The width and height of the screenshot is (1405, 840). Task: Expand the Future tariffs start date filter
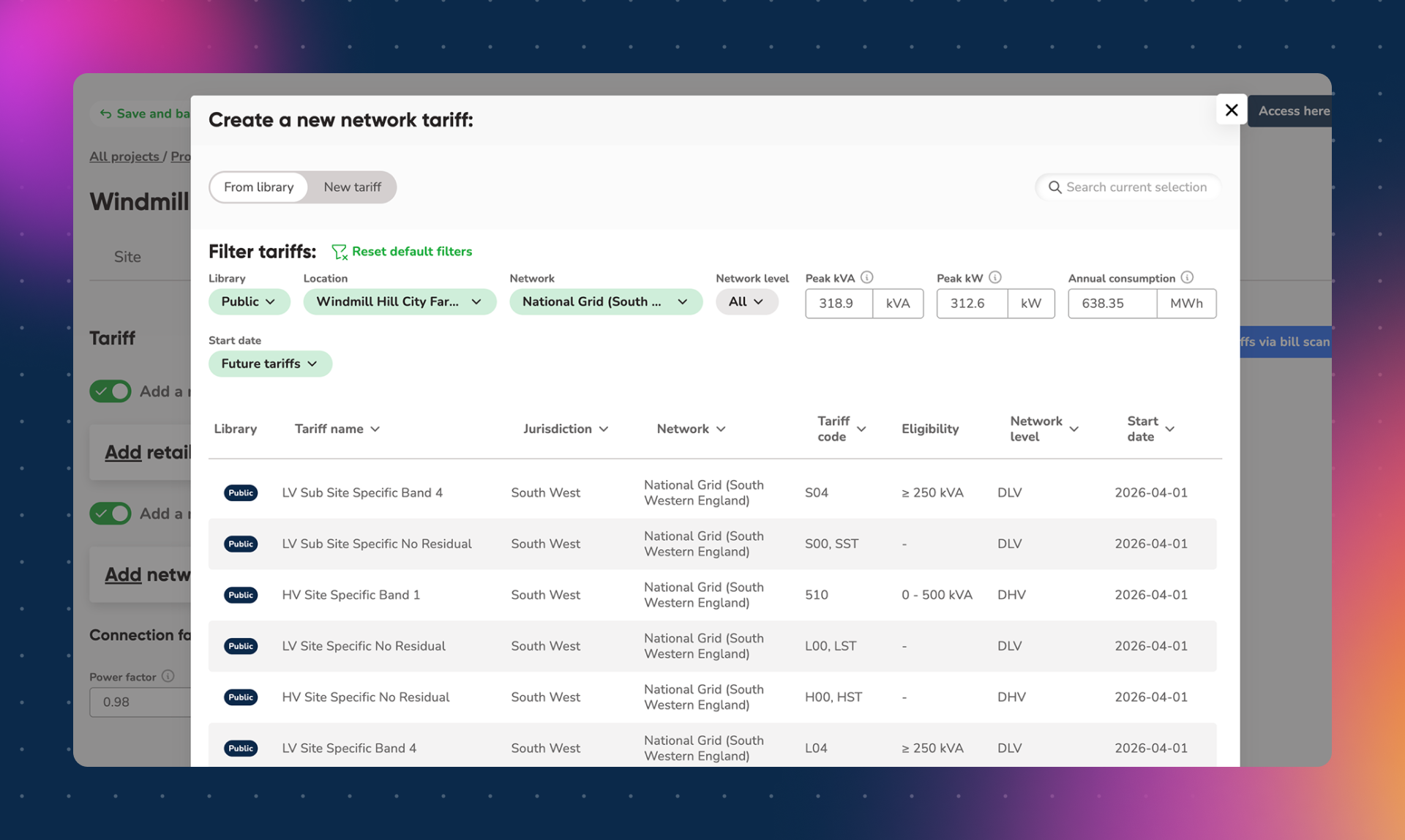(269, 364)
